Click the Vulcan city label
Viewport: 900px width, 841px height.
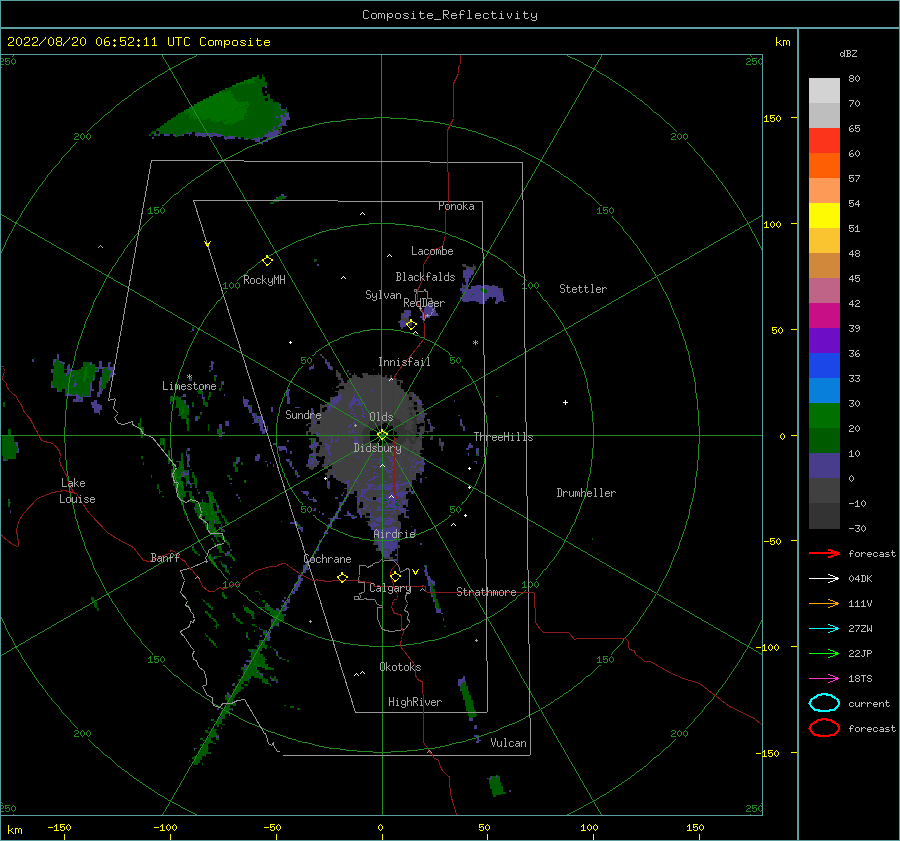coord(508,743)
